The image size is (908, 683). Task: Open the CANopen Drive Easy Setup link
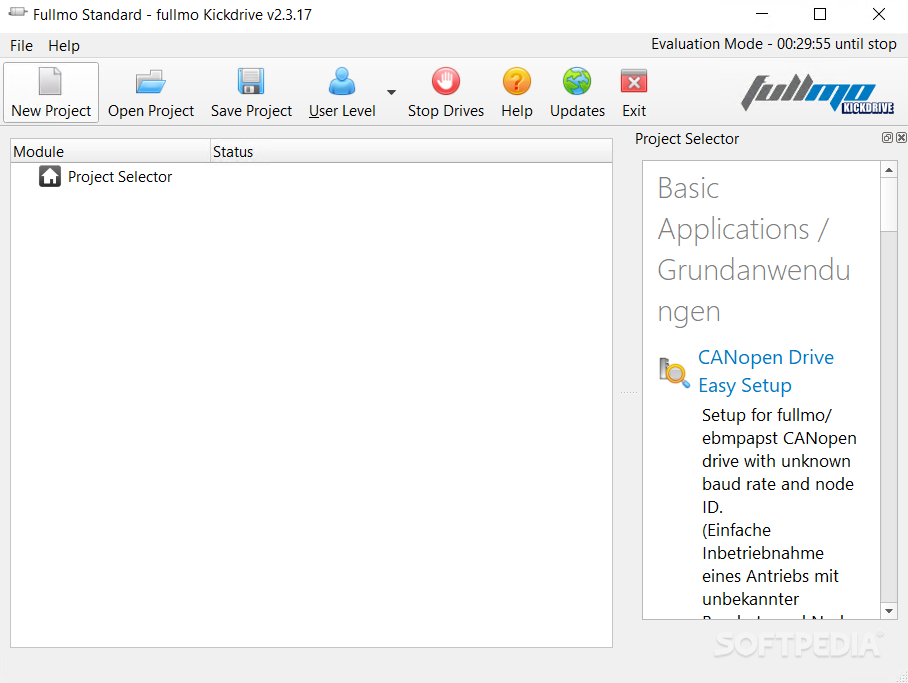coord(766,371)
